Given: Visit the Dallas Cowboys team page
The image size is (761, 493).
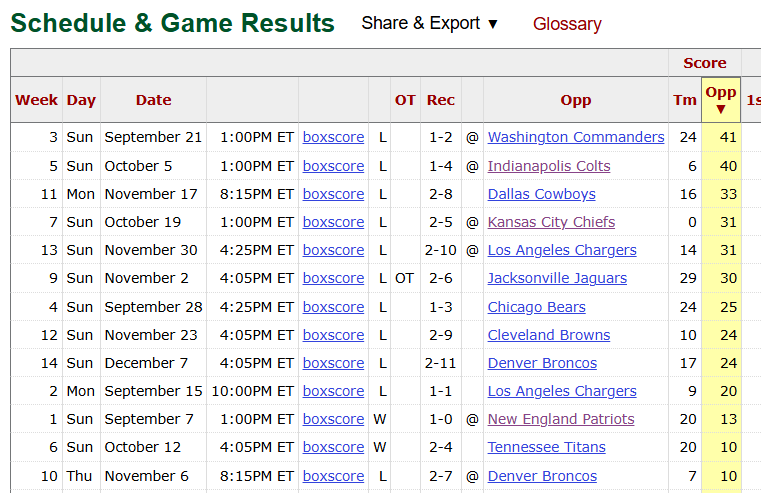Looking at the screenshot, I should [x=542, y=194].
